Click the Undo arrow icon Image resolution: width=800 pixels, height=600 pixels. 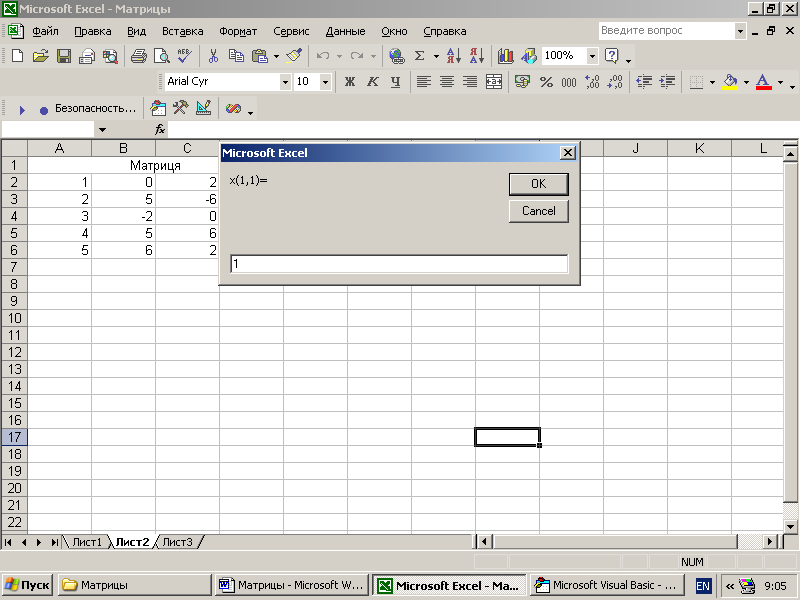coord(322,56)
